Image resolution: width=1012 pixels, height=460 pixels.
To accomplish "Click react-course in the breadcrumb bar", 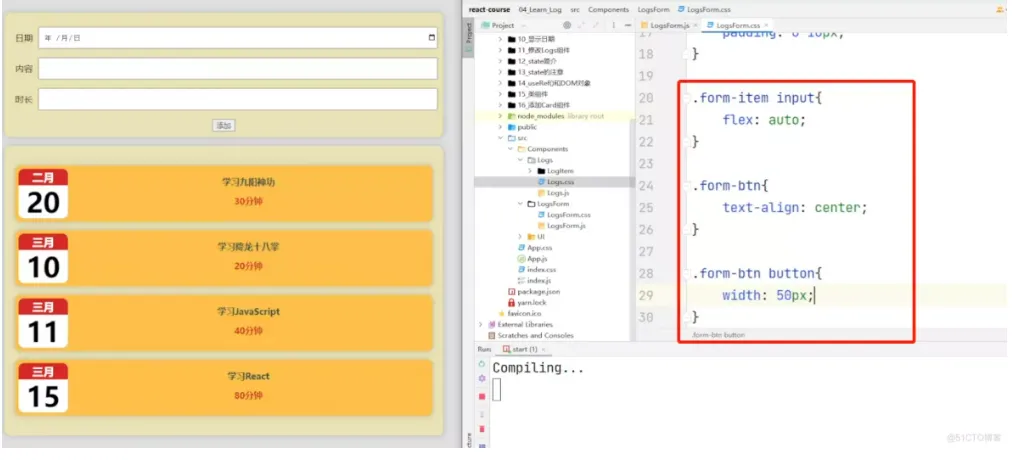I will click(489, 10).
